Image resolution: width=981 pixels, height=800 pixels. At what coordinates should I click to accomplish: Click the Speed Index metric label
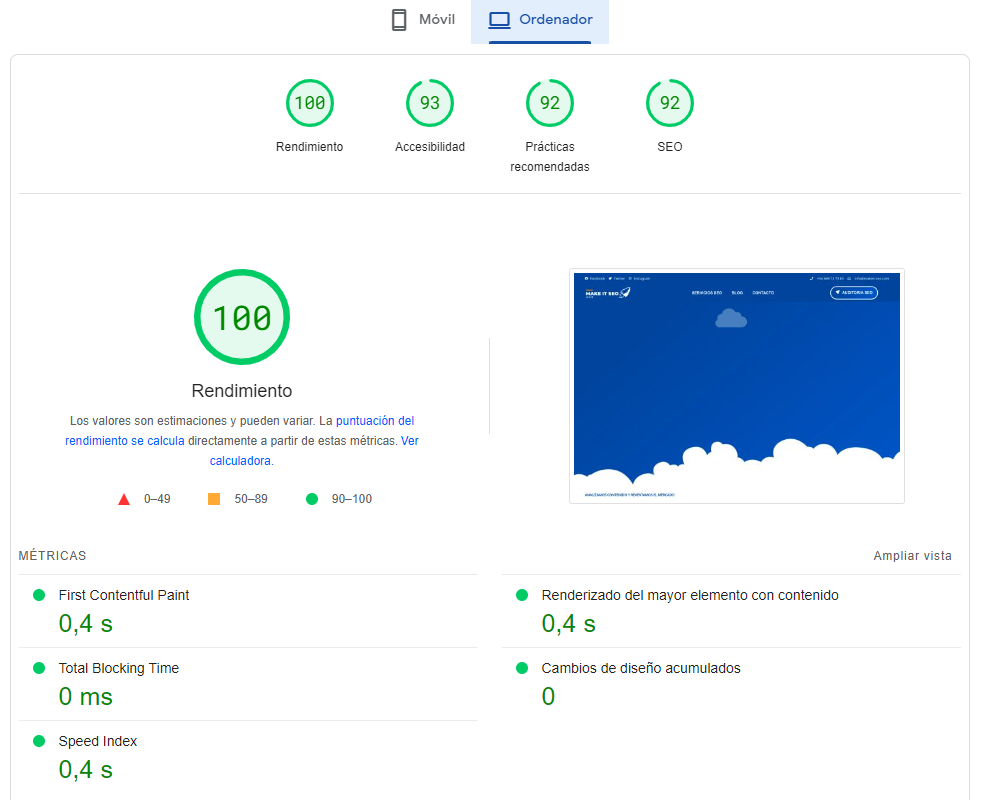coord(98,741)
